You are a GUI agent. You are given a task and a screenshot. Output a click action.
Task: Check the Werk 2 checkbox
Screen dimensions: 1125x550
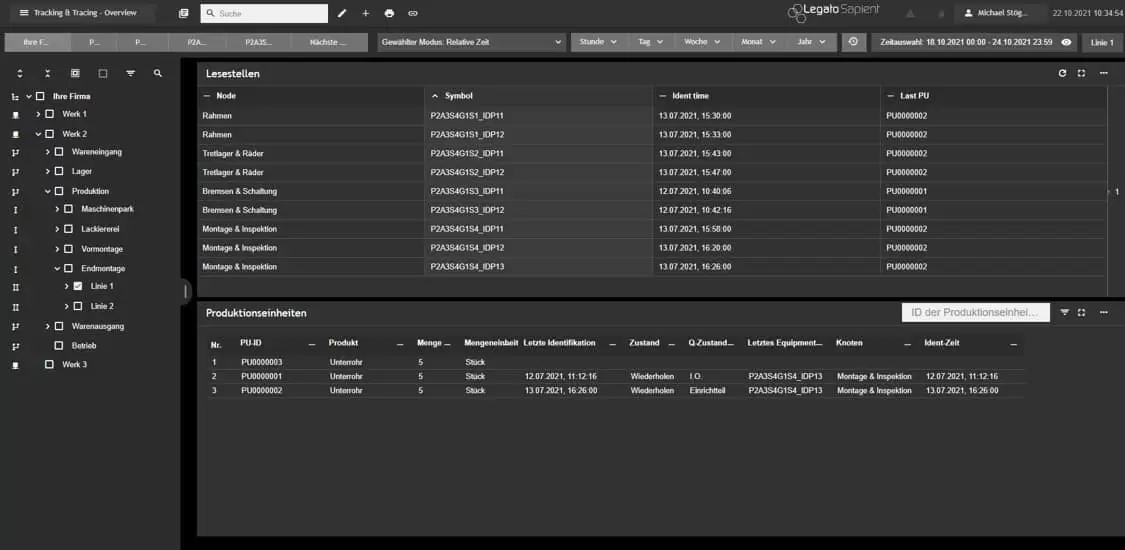[50, 134]
